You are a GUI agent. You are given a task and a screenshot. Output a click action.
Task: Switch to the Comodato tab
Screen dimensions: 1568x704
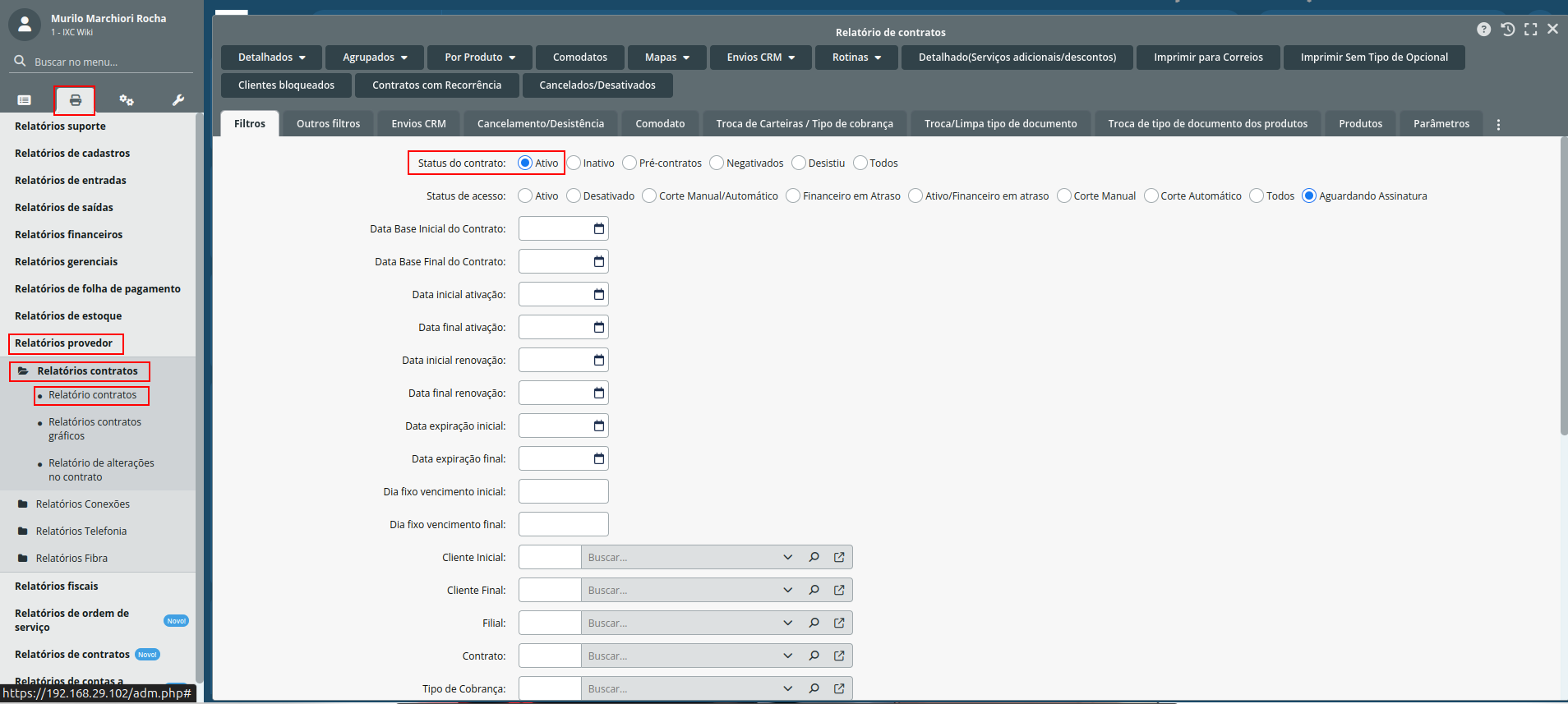[x=660, y=124]
